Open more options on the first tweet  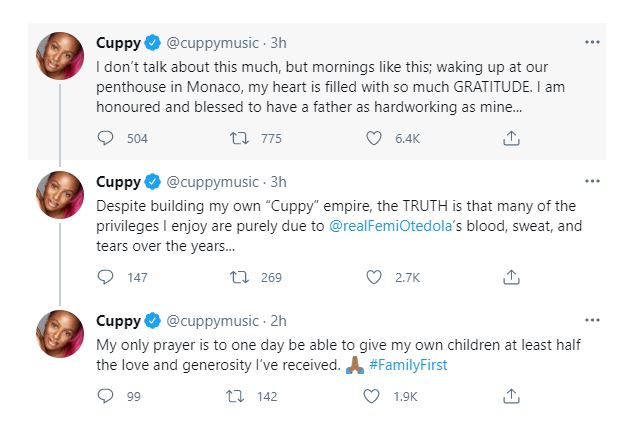[592, 44]
